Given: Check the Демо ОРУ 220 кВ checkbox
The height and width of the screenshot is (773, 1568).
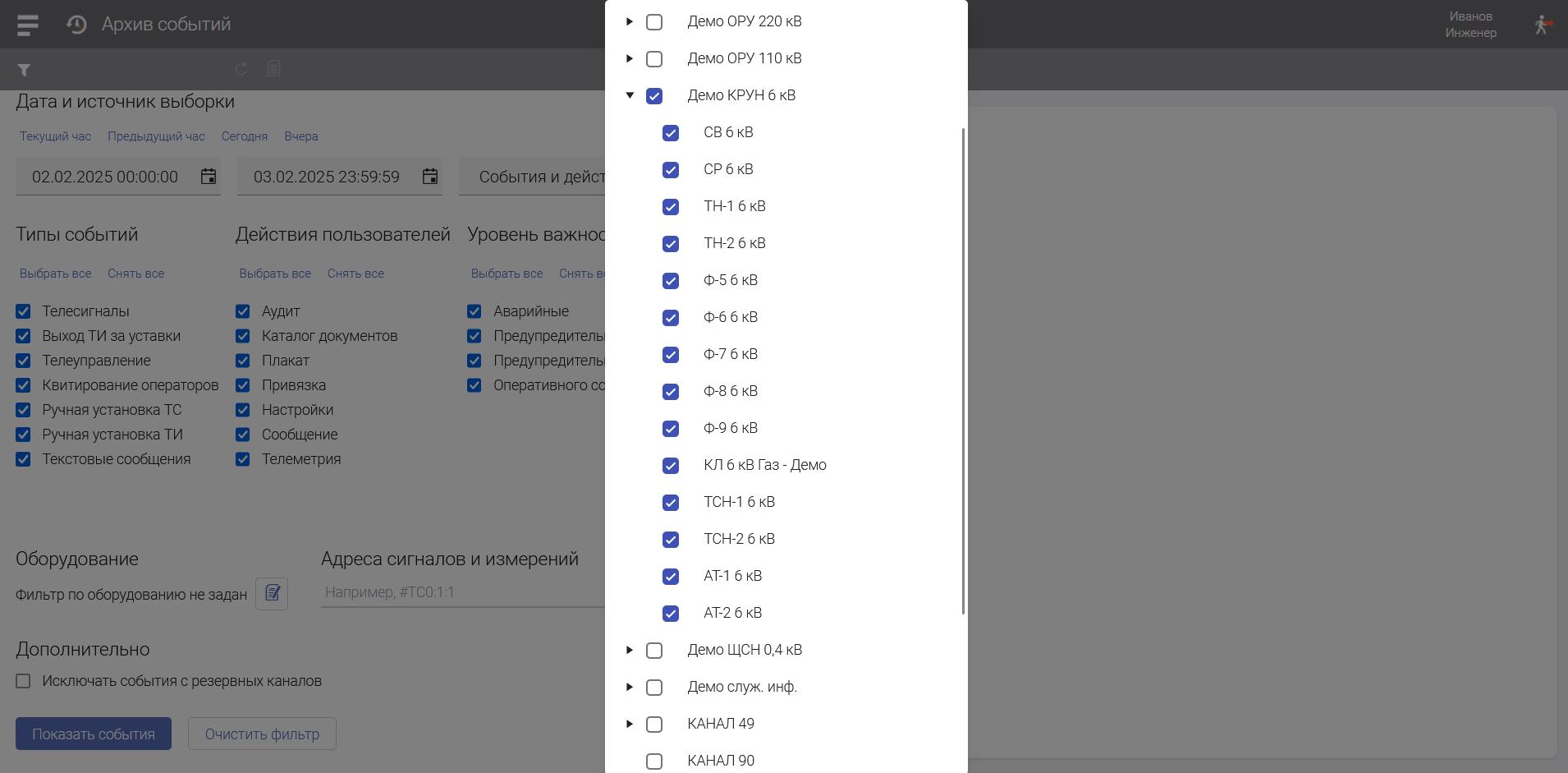Looking at the screenshot, I should (654, 22).
